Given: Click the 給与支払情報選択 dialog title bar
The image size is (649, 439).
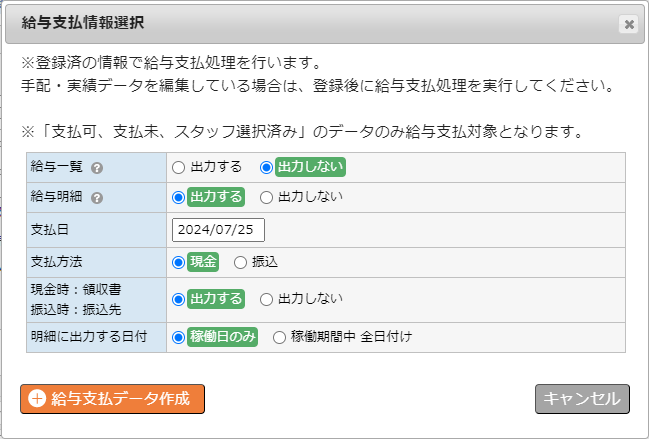Looking at the screenshot, I should click(324, 24).
